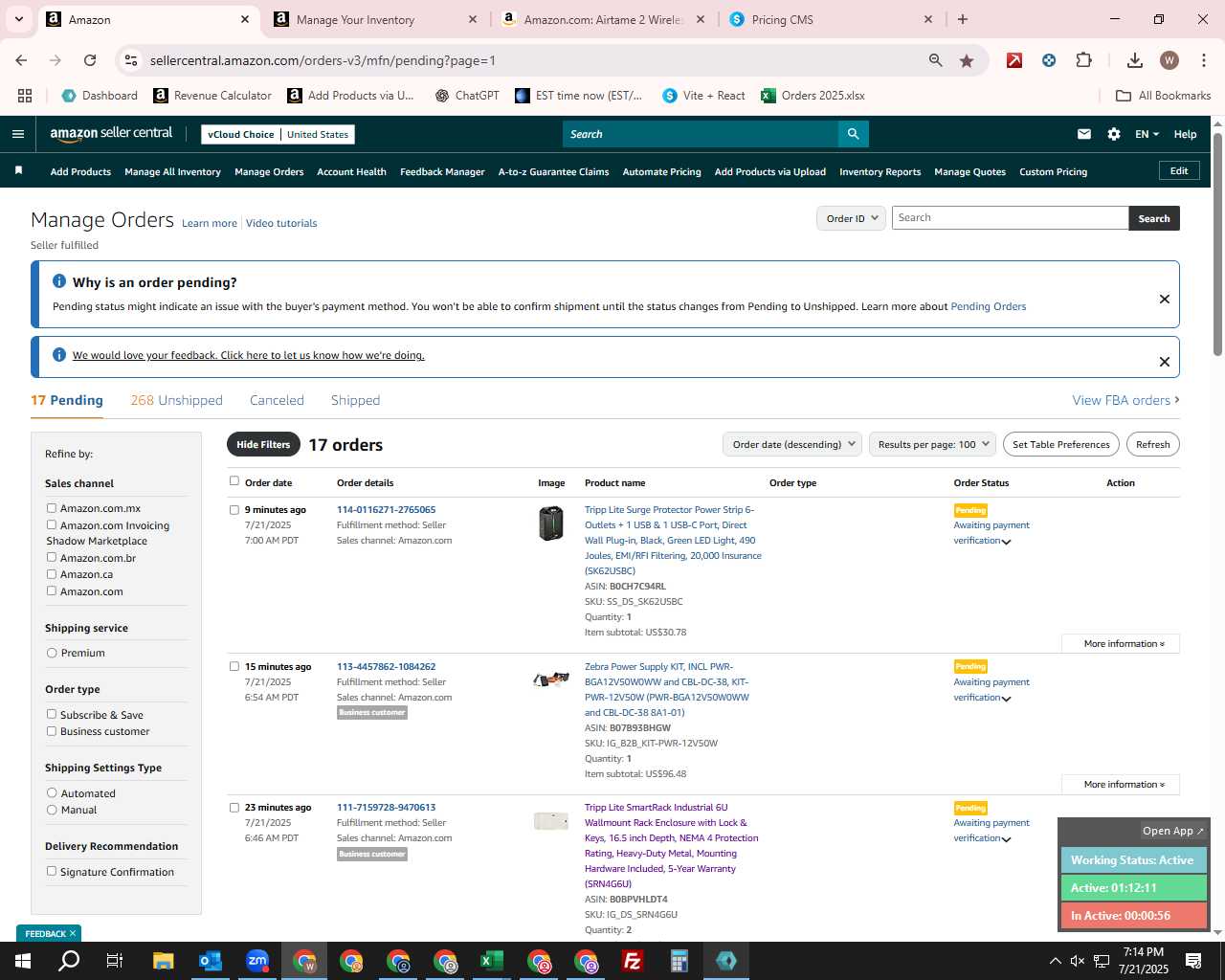Viewport: 1225px width, 980px height.
Task: Open the View FBA orders link
Action: (x=1125, y=400)
